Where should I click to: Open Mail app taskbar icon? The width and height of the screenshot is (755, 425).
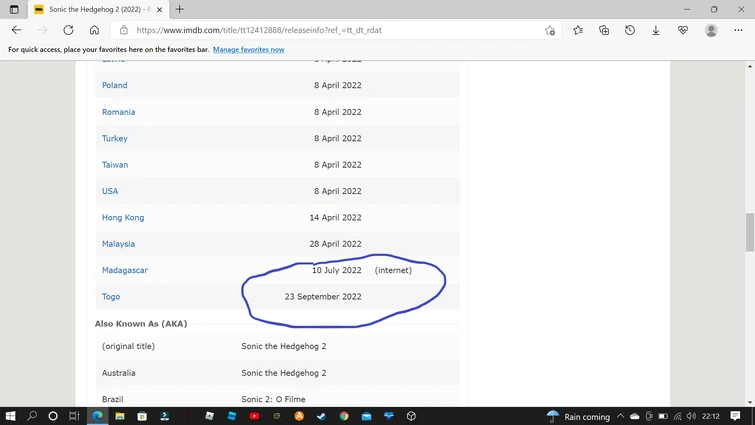coord(366,416)
